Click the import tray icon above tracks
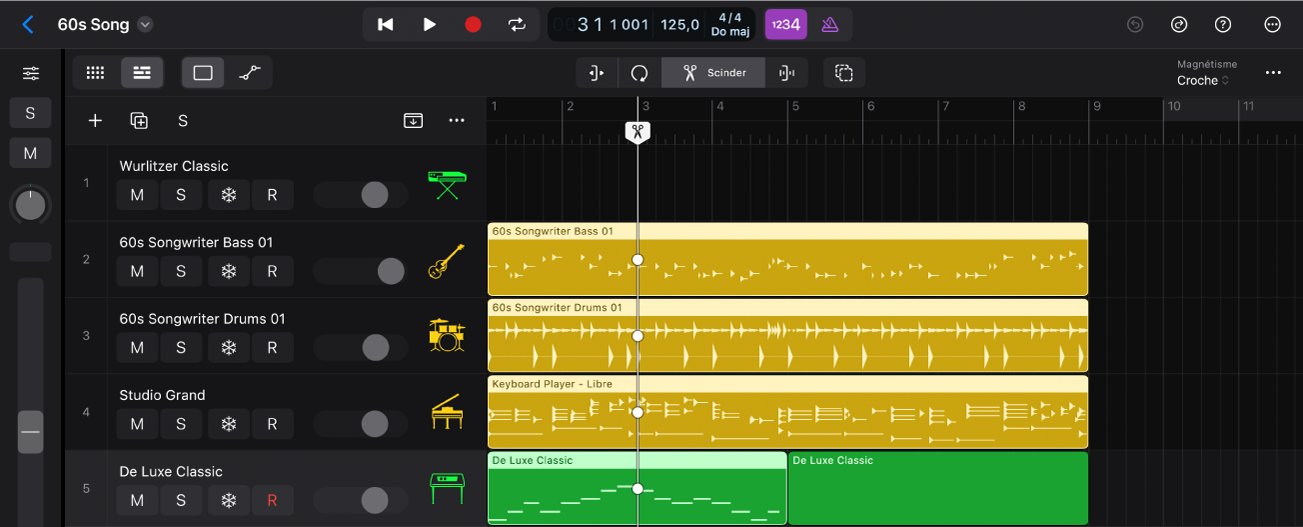The height and width of the screenshot is (527, 1303). point(413,121)
